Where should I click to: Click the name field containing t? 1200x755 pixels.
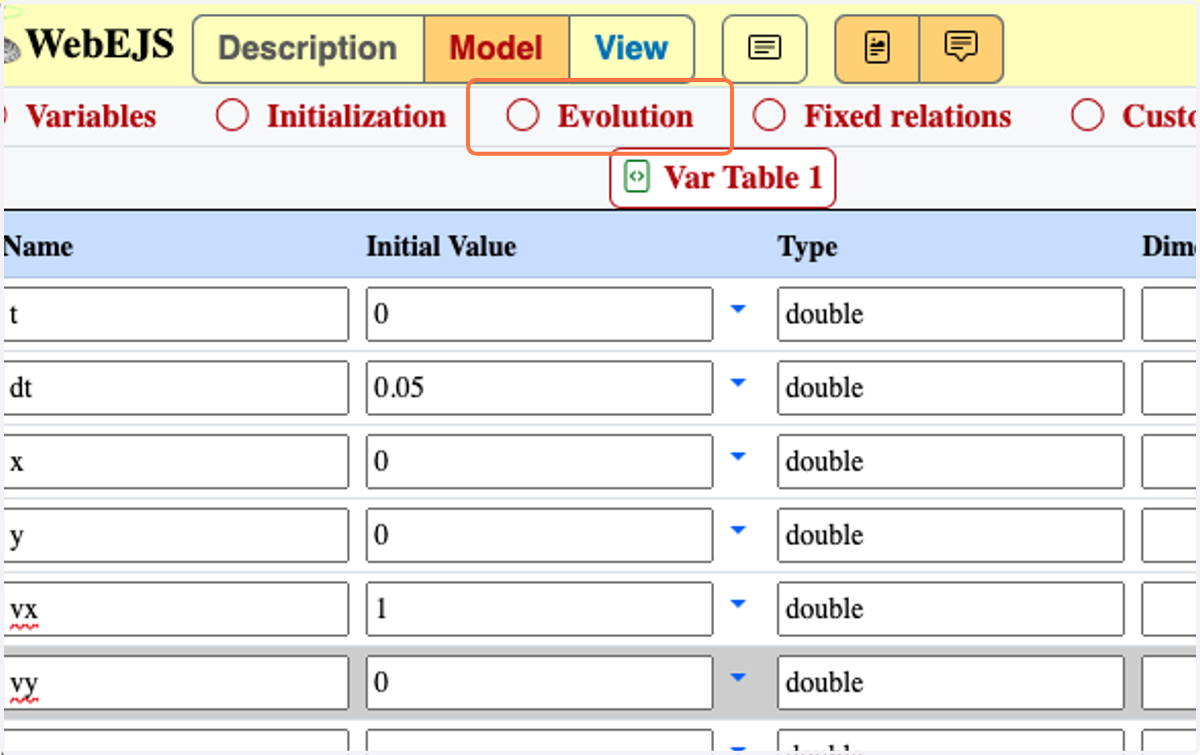click(x=176, y=314)
